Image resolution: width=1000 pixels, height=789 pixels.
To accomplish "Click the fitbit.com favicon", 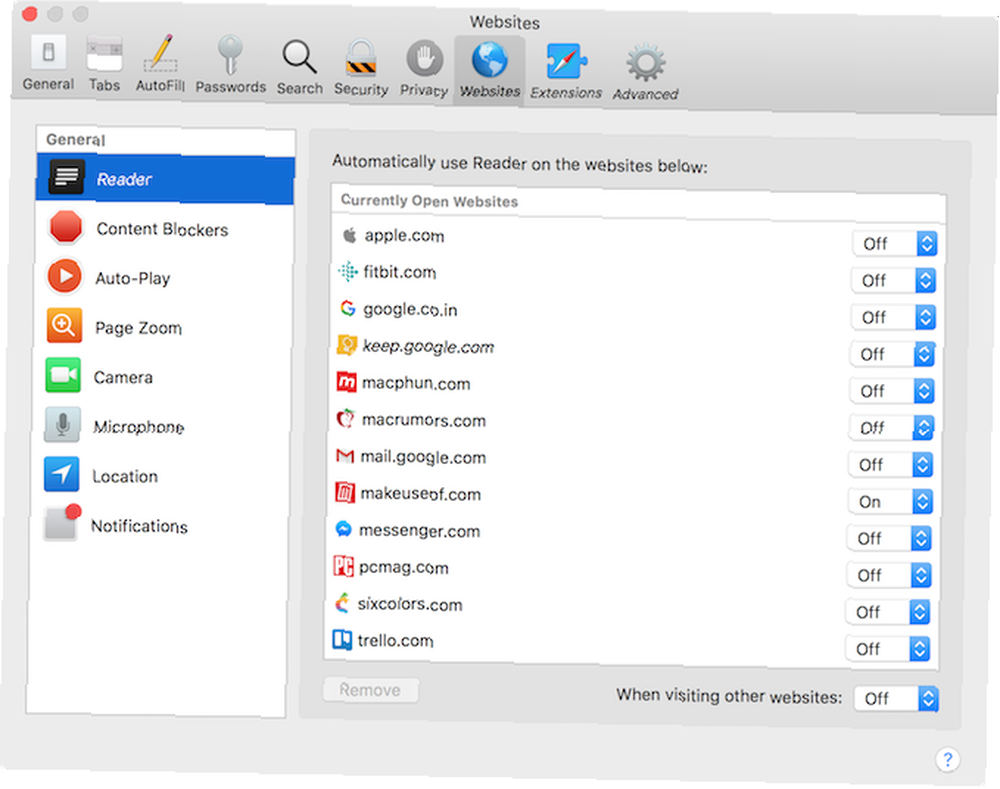I will tap(348, 272).
